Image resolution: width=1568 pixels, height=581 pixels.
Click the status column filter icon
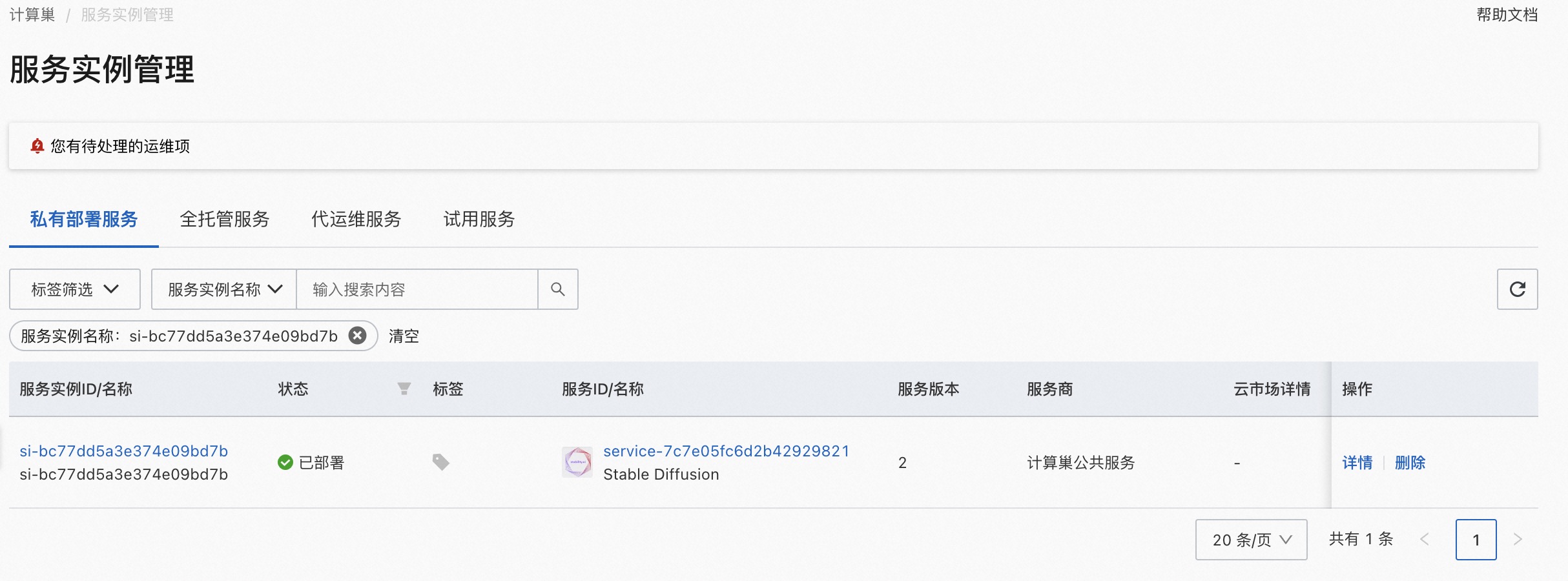point(404,389)
